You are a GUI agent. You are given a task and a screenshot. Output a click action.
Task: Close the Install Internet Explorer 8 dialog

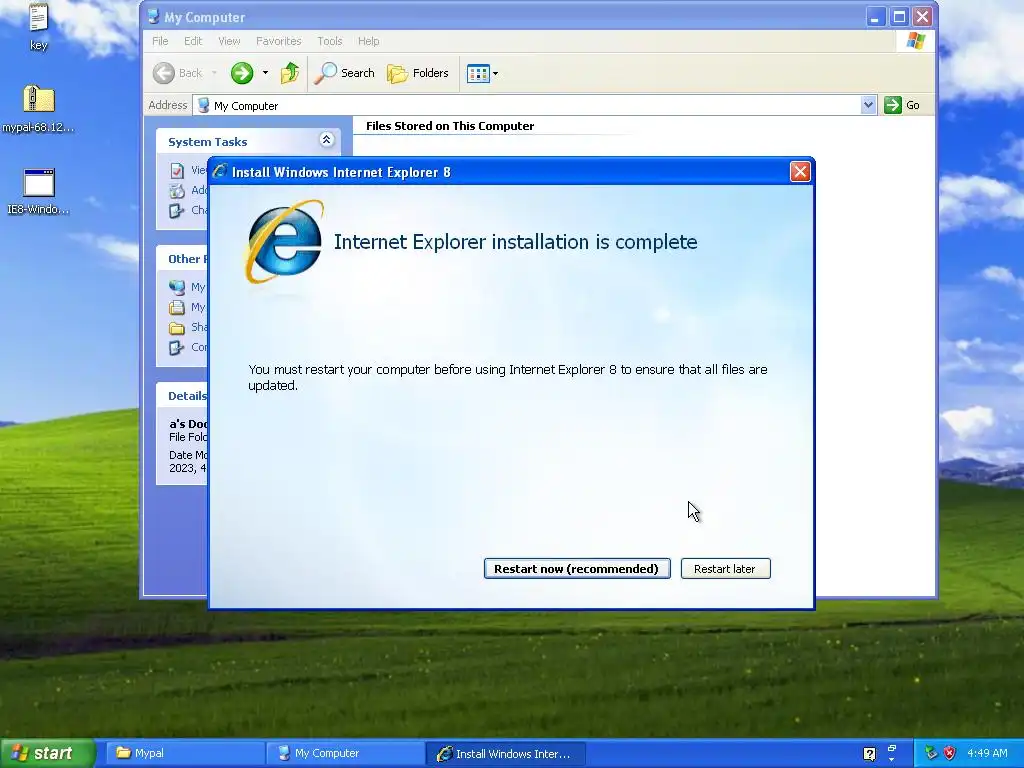click(799, 172)
